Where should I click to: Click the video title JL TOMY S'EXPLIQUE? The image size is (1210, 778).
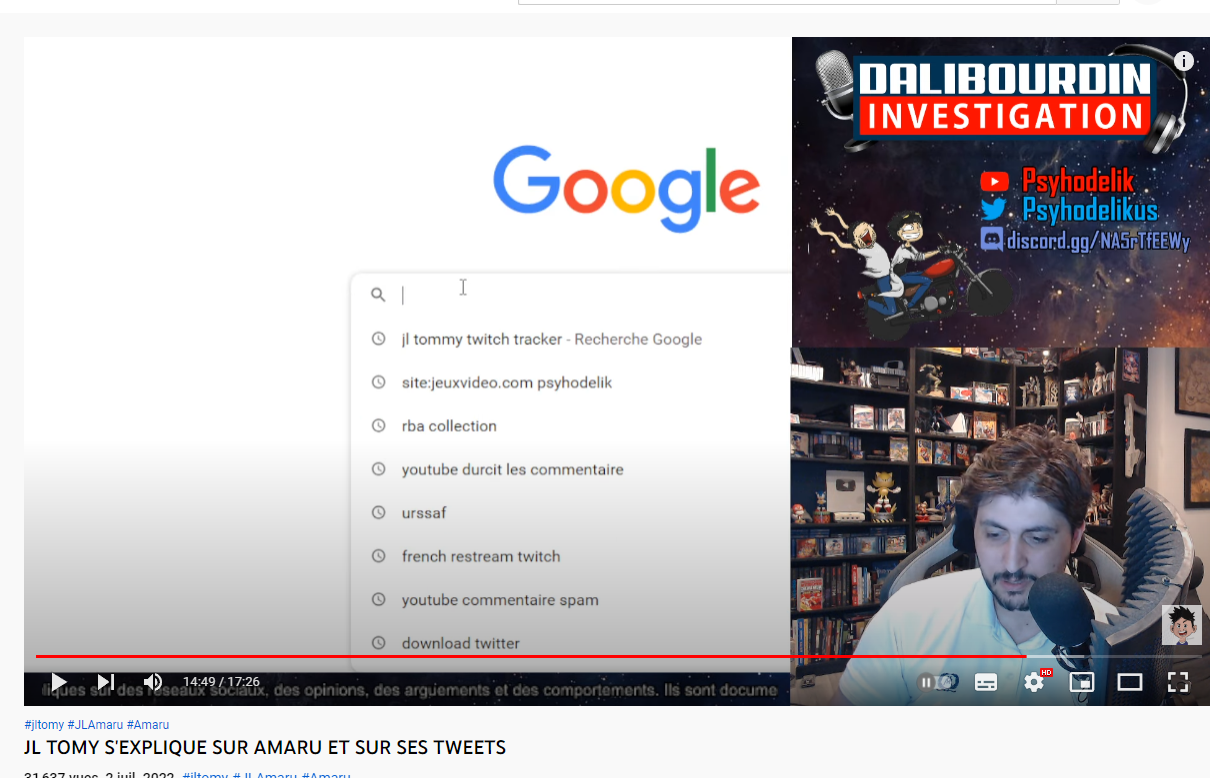[265, 748]
